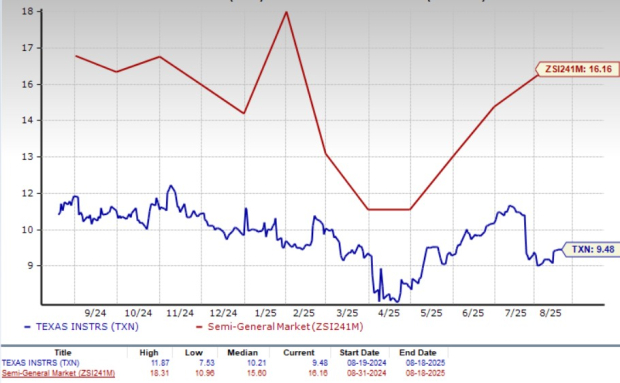Click the 8/25 x-axis label
Screen dimensions: 620x383
(x=550, y=313)
